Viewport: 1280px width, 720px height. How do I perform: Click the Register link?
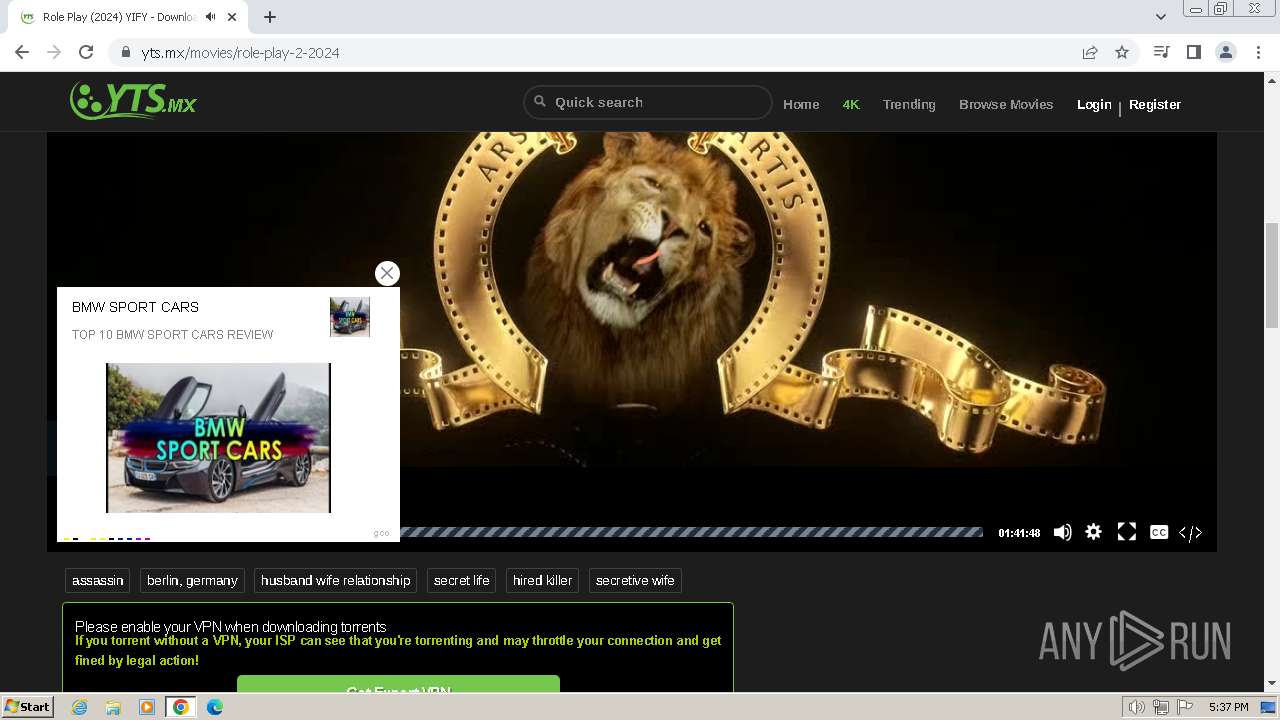(1155, 104)
